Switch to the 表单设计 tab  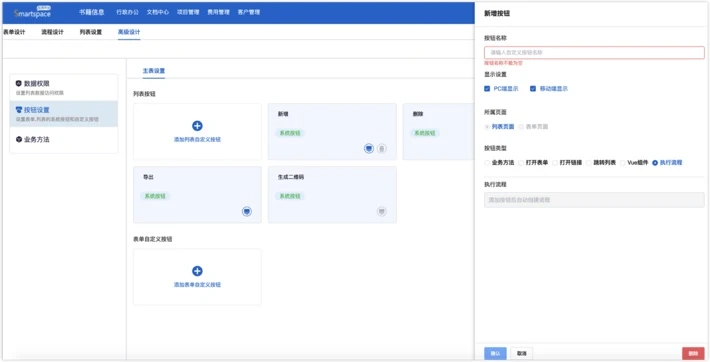[x=14, y=32]
